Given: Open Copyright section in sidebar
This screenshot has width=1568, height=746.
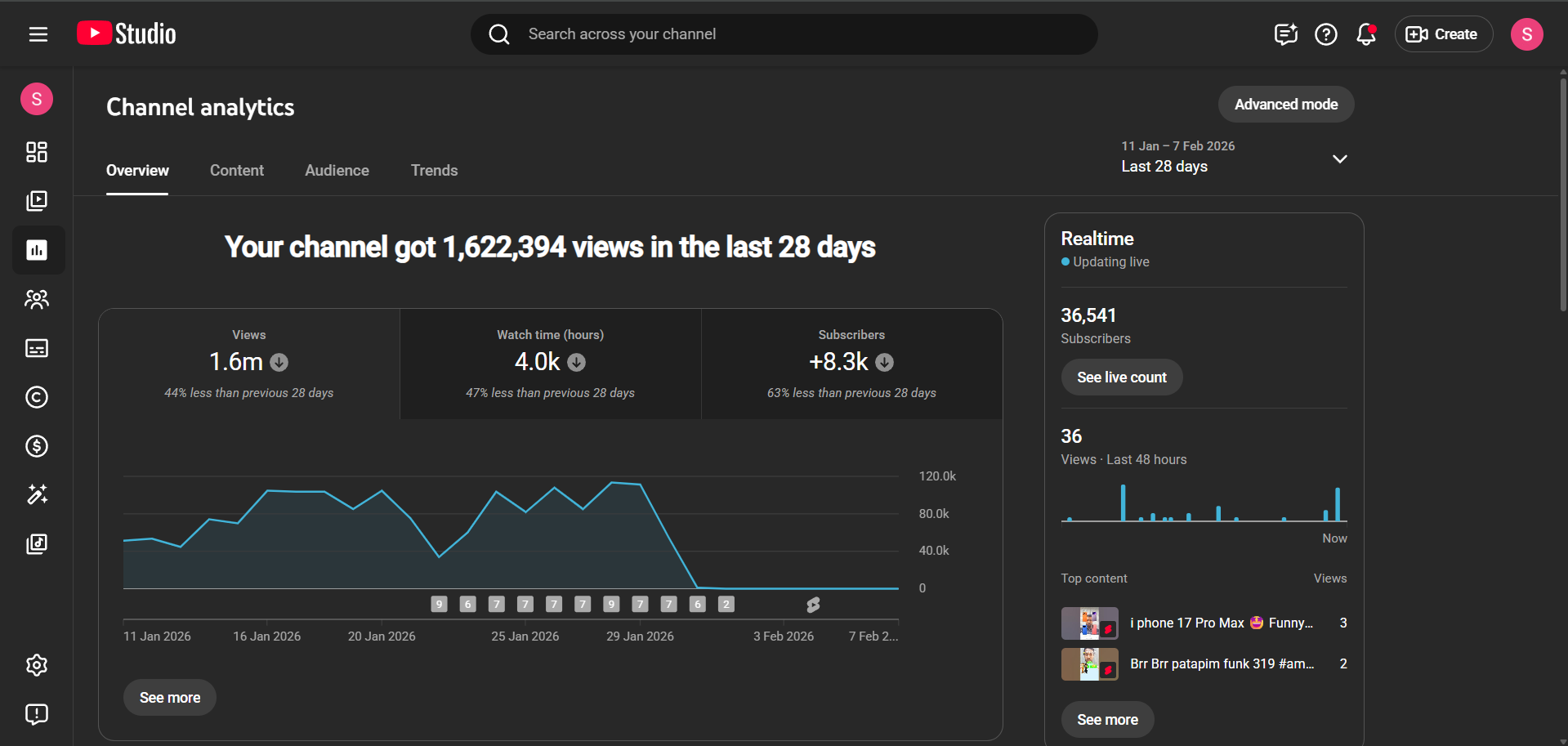Looking at the screenshot, I should [37, 397].
